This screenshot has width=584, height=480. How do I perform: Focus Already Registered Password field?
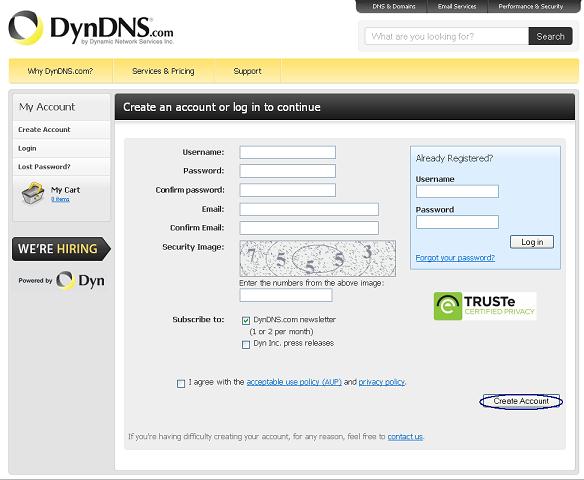[x=457, y=222]
